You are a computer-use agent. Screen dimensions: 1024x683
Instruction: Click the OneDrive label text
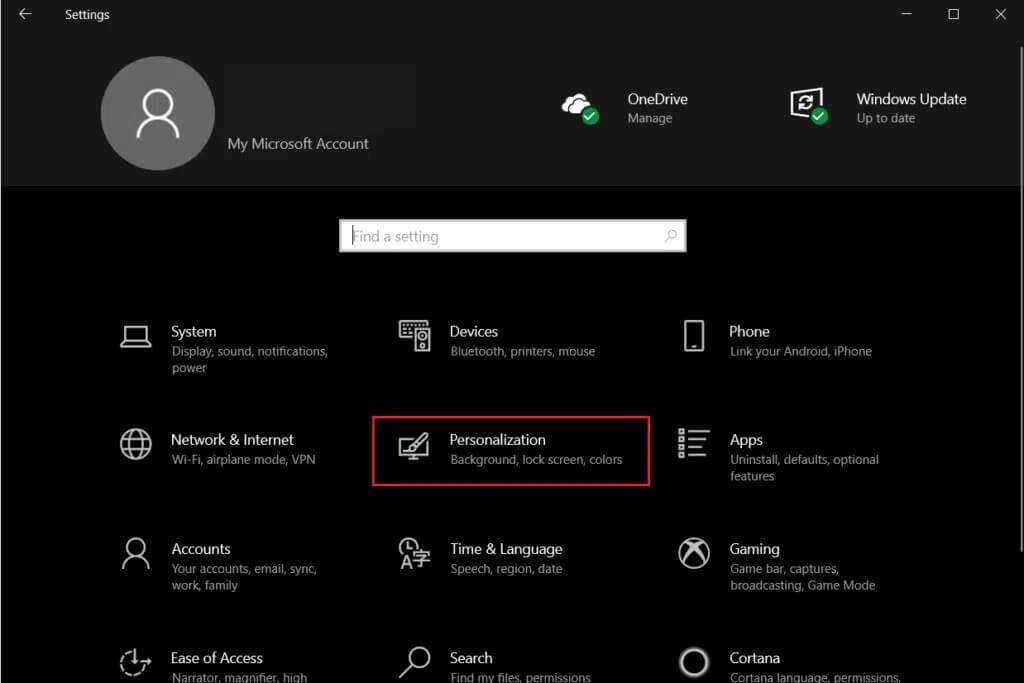(x=657, y=99)
